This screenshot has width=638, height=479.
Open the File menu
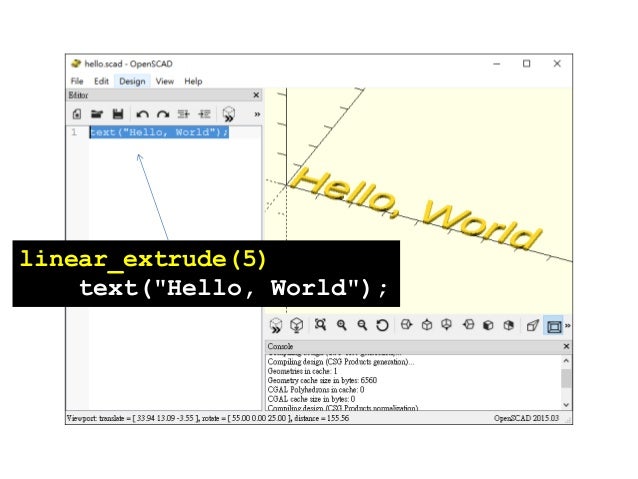[76, 81]
